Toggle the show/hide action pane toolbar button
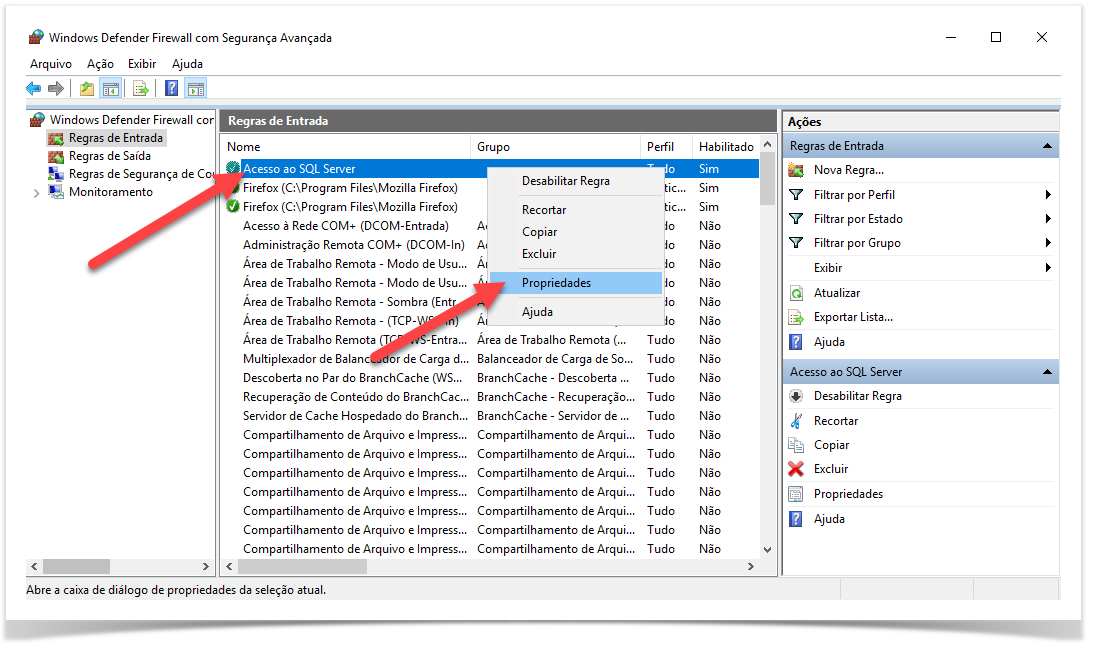This screenshot has height=649, width=1095. pos(195,88)
